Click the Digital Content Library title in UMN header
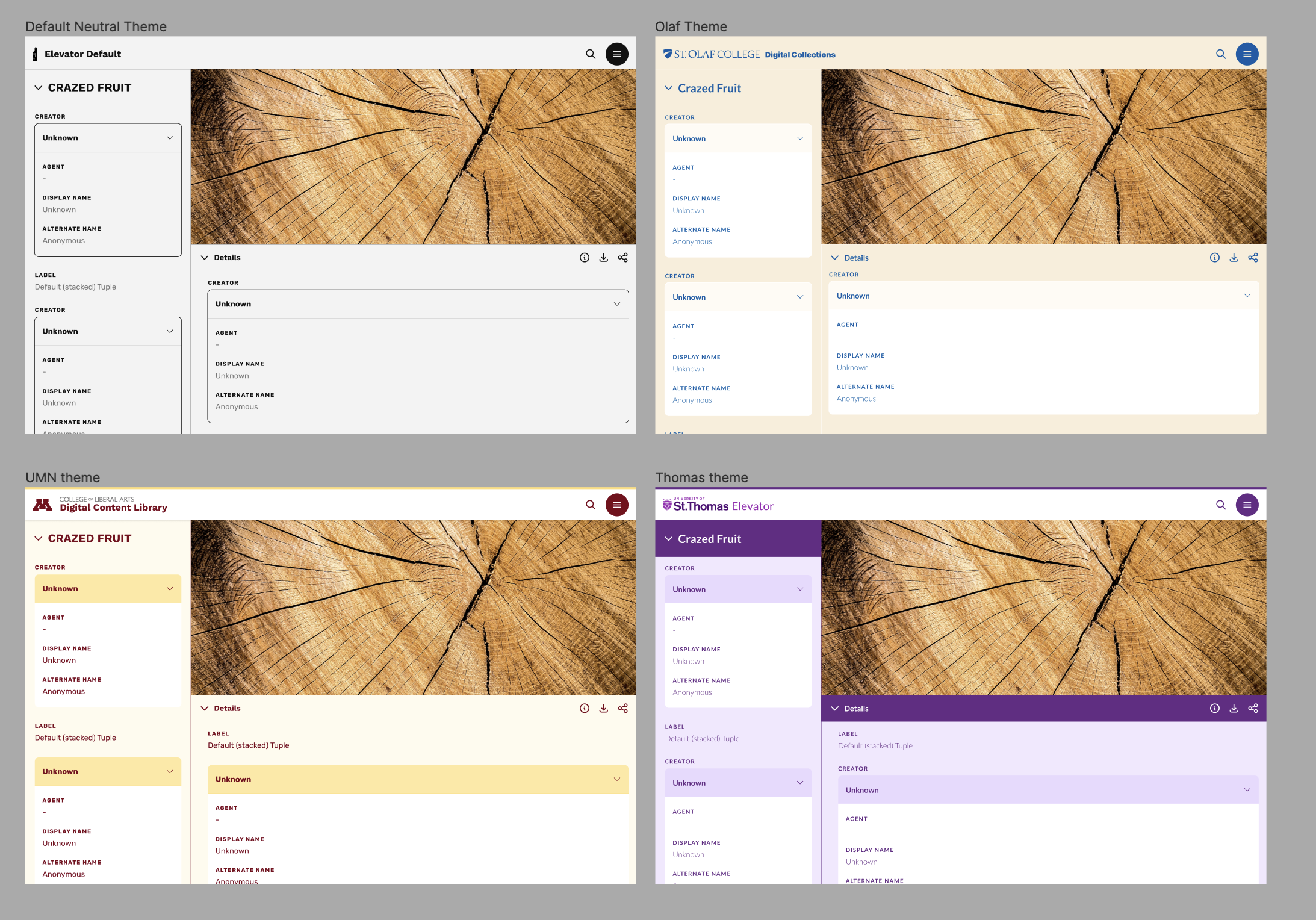 (x=113, y=508)
